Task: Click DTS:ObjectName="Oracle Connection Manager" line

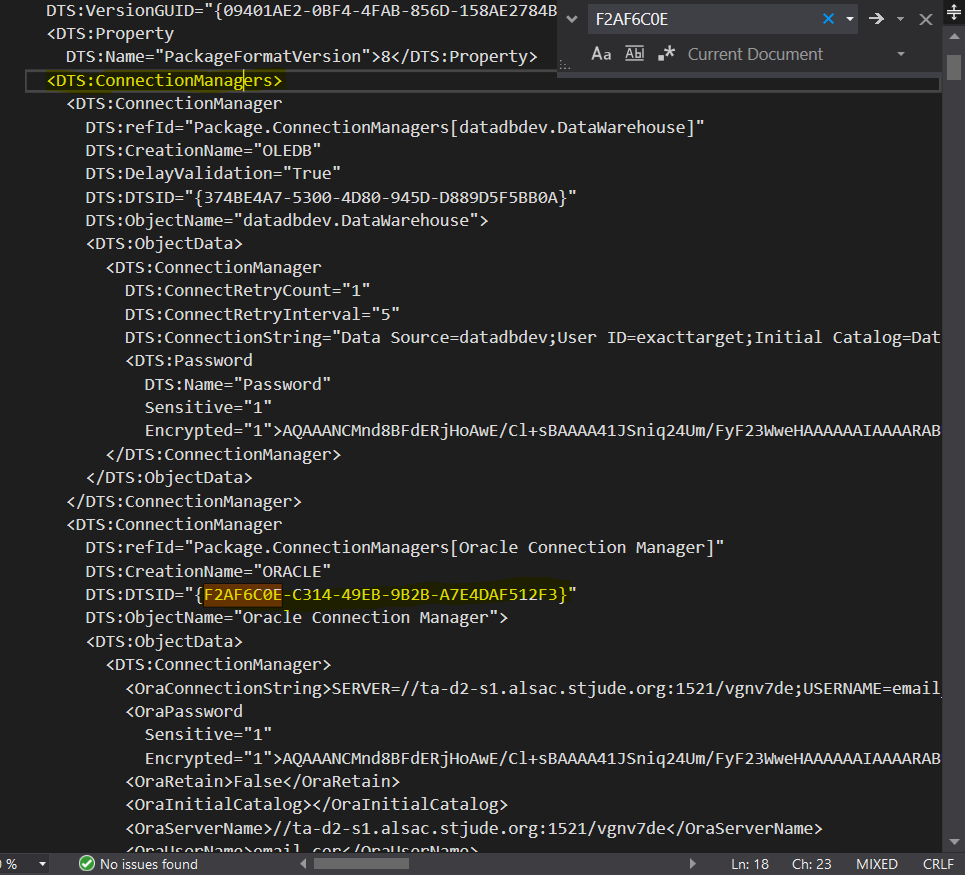Action: [x=297, y=617]
